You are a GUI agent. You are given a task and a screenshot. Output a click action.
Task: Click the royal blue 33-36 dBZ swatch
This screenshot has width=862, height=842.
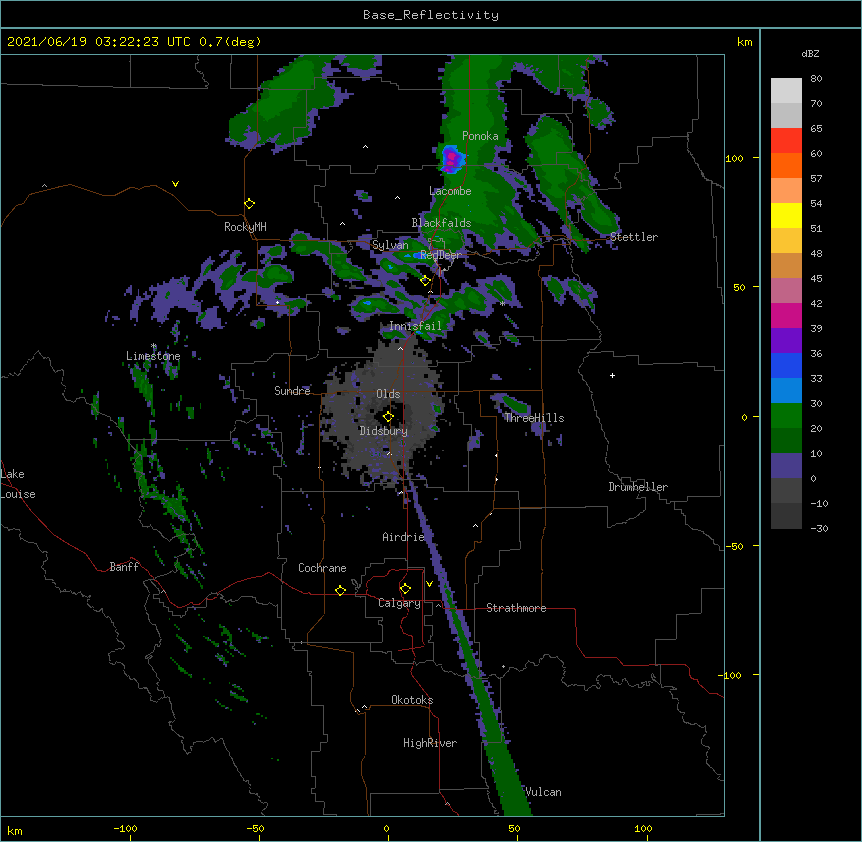click(786, 365)
